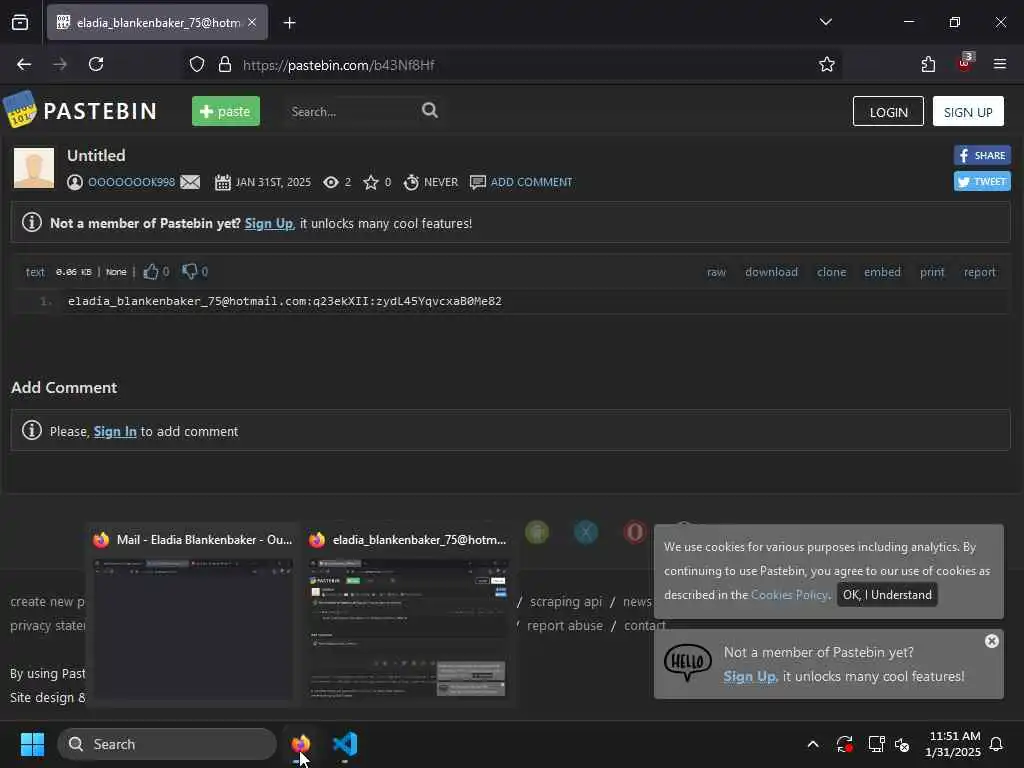Image resolution: width=1024 pixels, height=768 pixels.
Task: Open report abuse footer link
Action: point(564,626)
